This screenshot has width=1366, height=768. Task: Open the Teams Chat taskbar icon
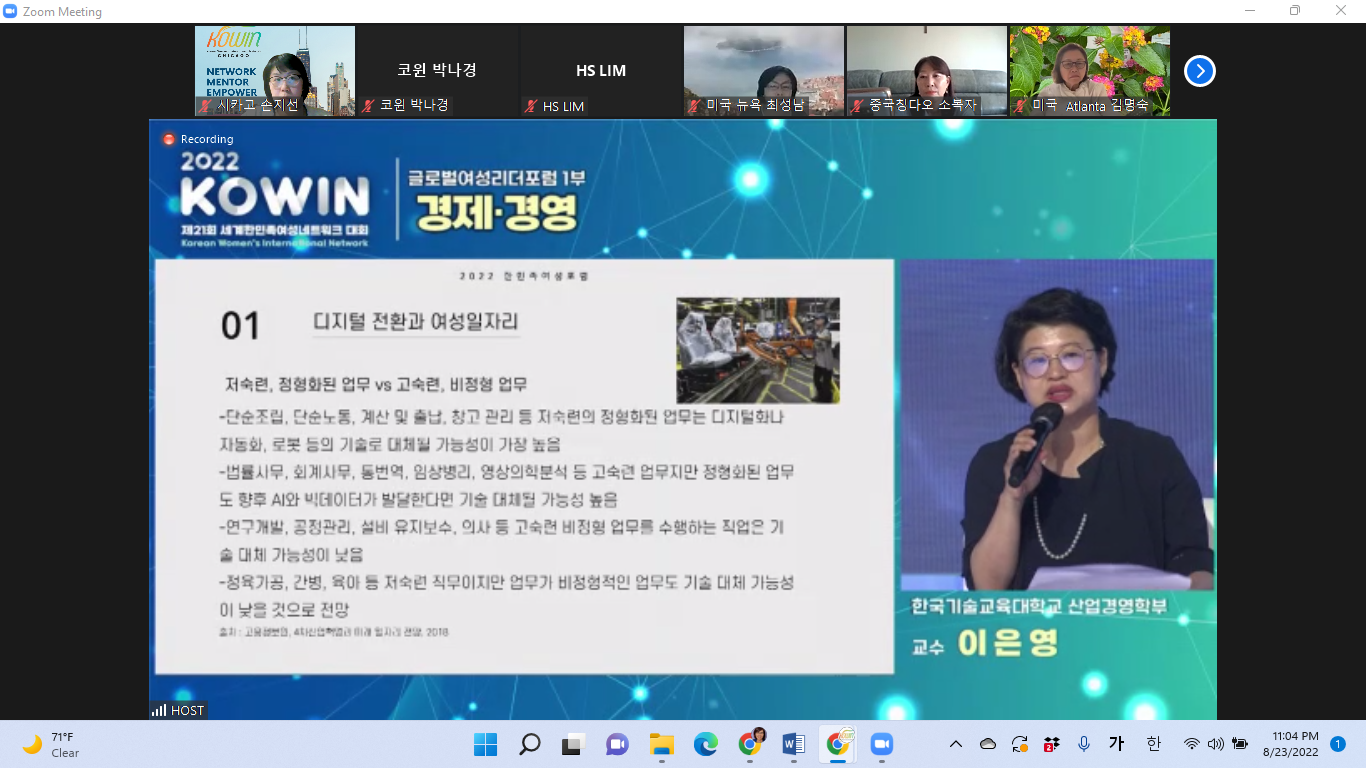click(617, 744)
